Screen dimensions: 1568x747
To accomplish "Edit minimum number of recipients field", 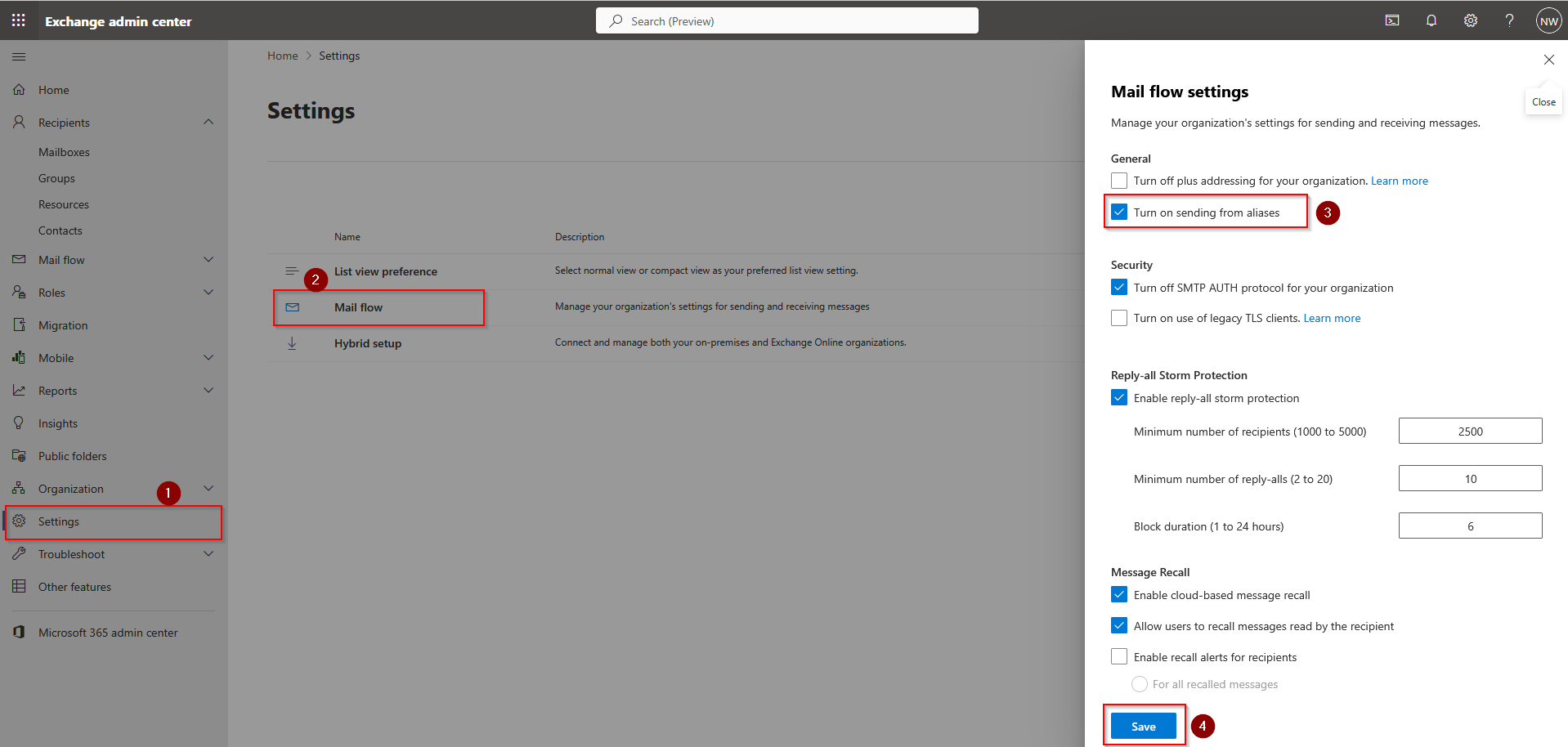I will 1470,431.
